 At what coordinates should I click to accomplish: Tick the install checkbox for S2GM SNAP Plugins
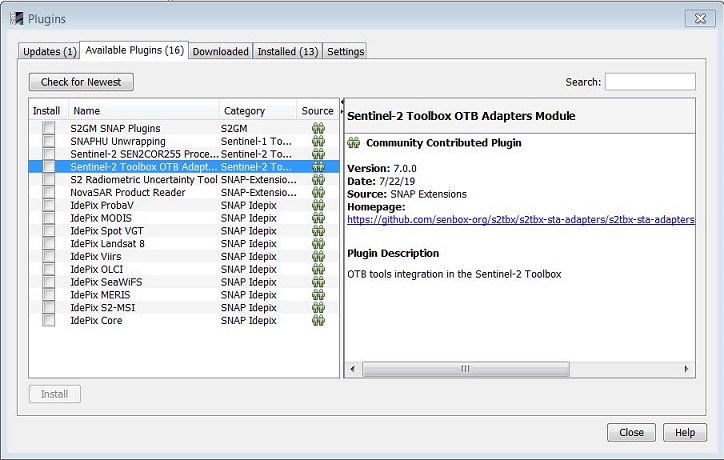click(x=48, y=128)
